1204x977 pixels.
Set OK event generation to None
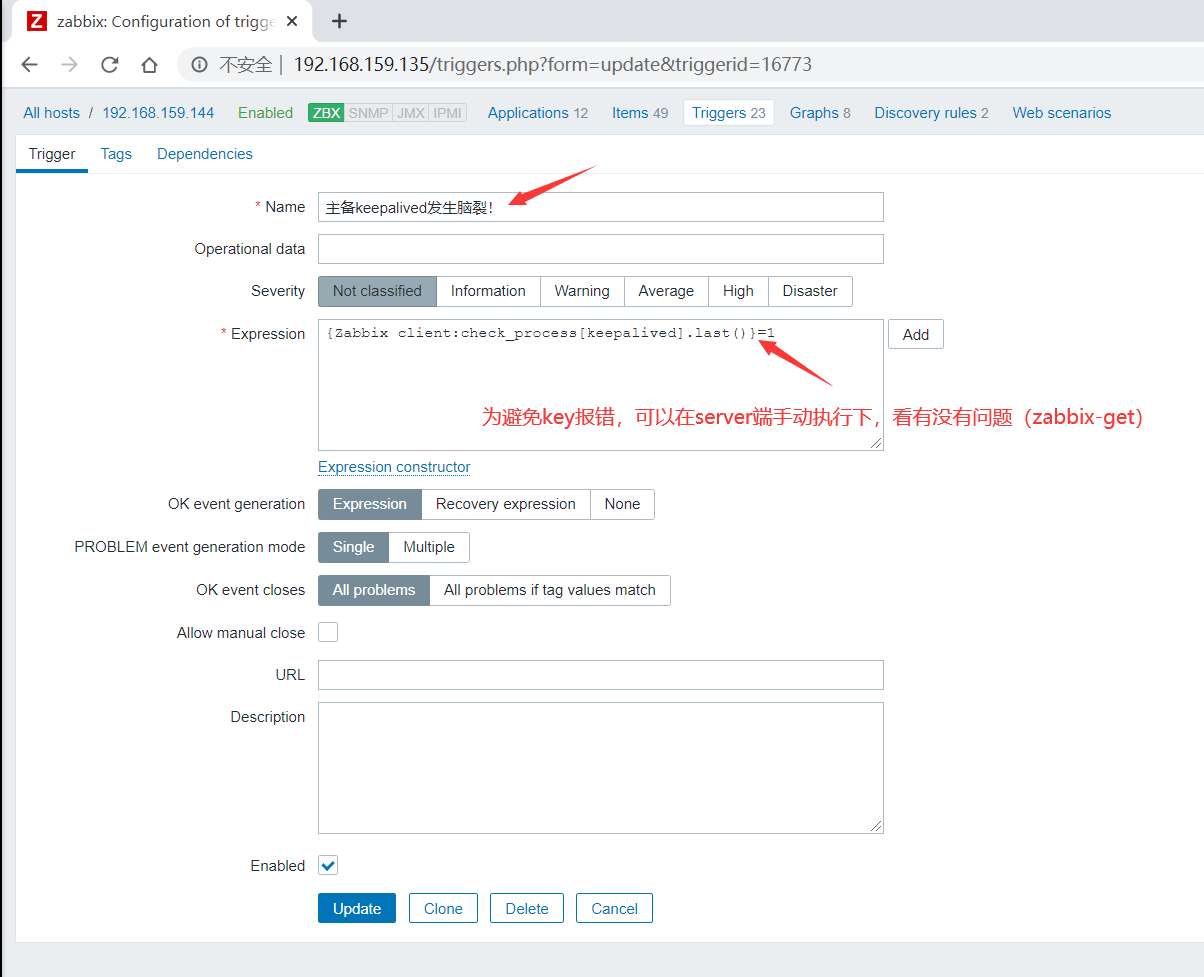(622, 504)
